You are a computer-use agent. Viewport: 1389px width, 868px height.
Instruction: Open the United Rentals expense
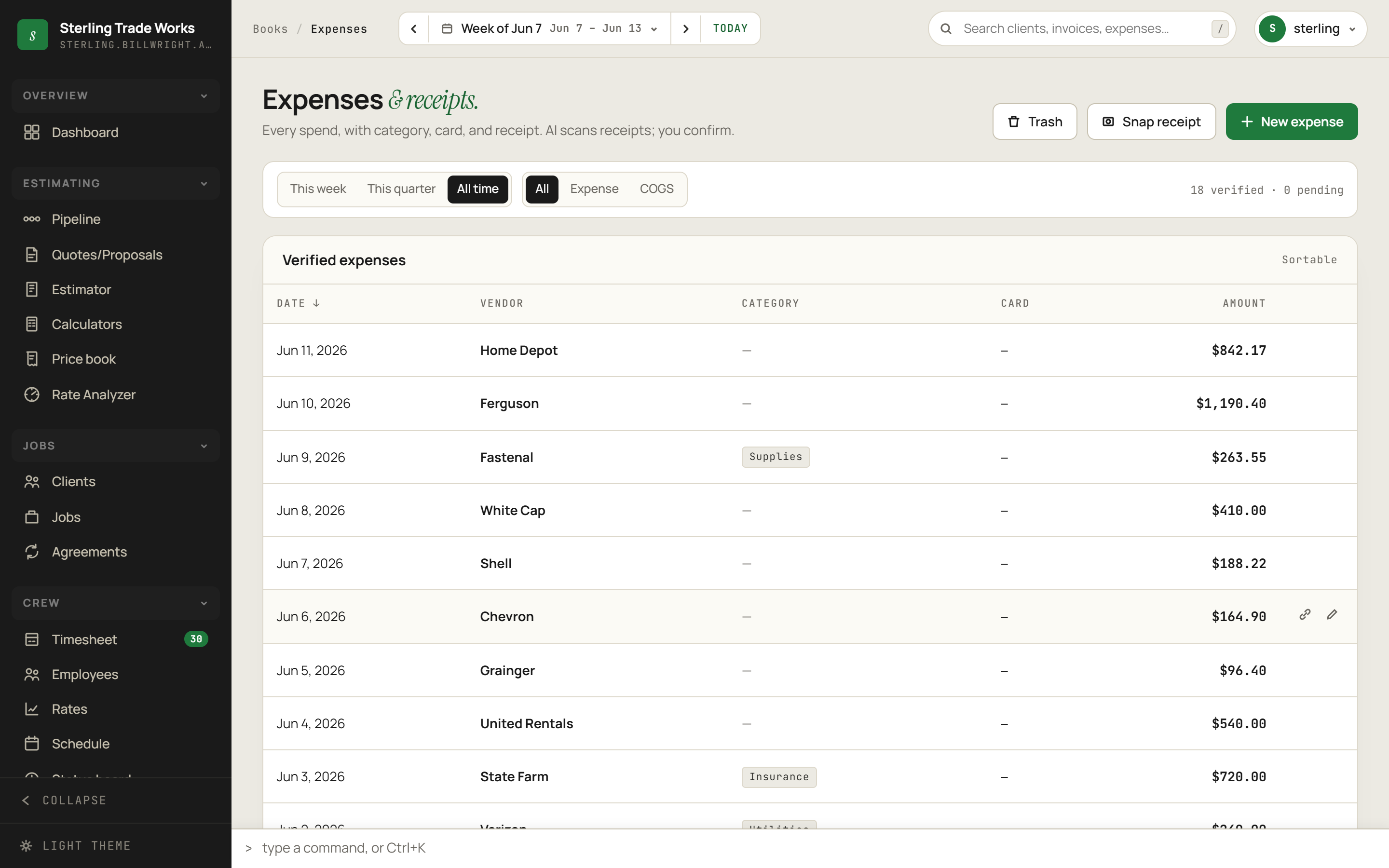(810, 723)
